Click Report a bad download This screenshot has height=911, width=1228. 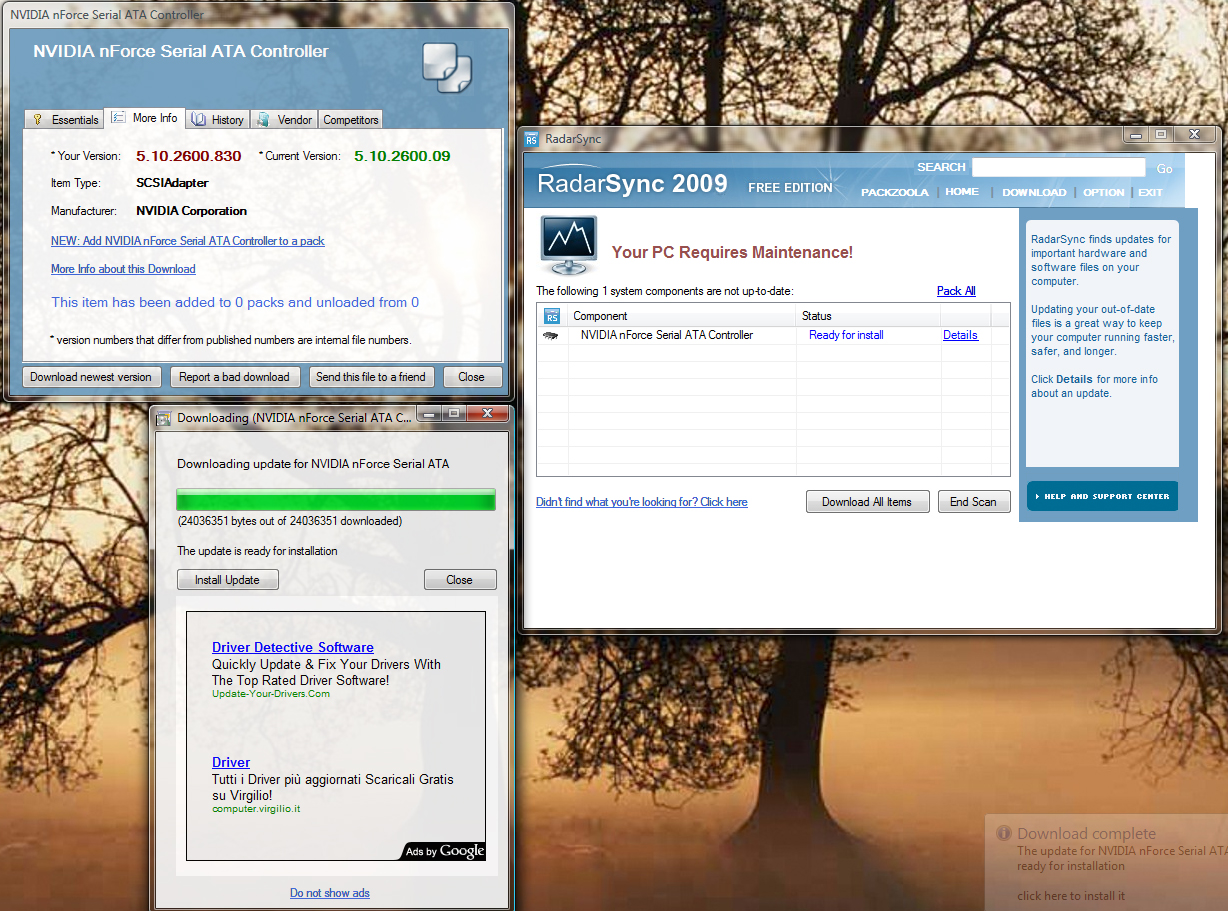coord(234,377)
